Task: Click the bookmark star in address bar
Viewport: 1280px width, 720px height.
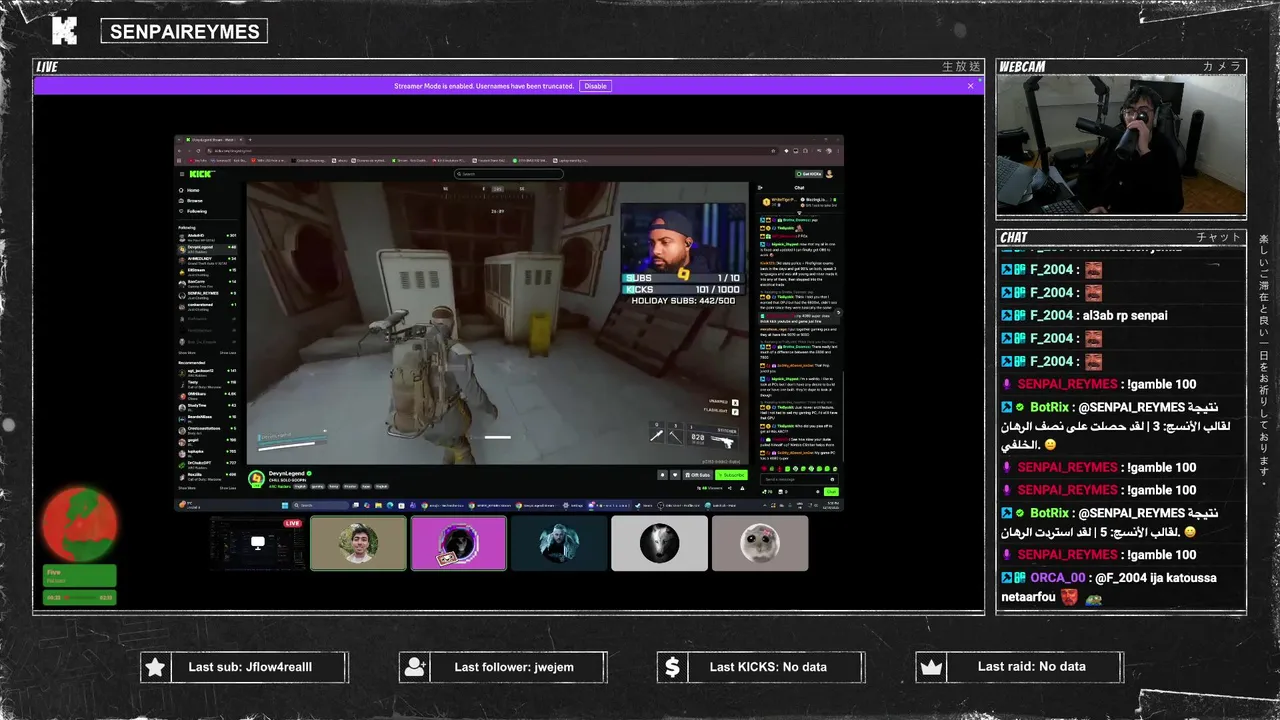Action: (773, 151)
